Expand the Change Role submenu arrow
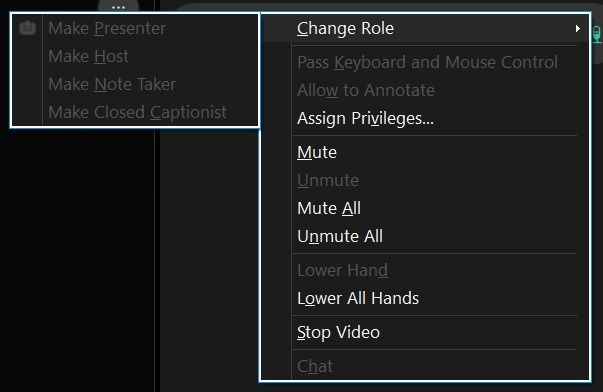Screen dimensions: 603x392 pyautogui.click(x=577, y=28)
